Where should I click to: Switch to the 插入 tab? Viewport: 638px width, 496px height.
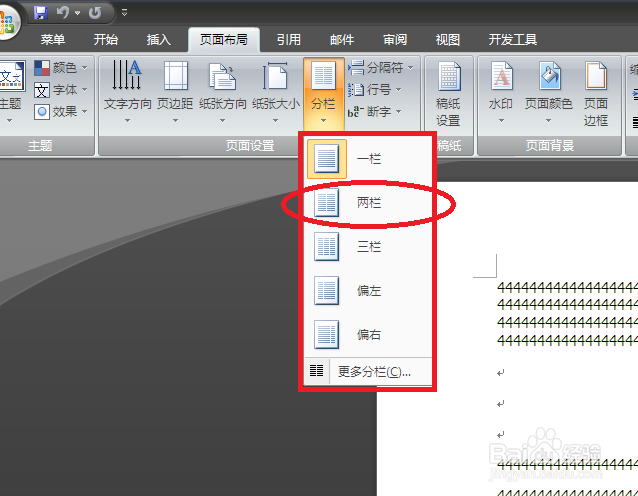159,39
